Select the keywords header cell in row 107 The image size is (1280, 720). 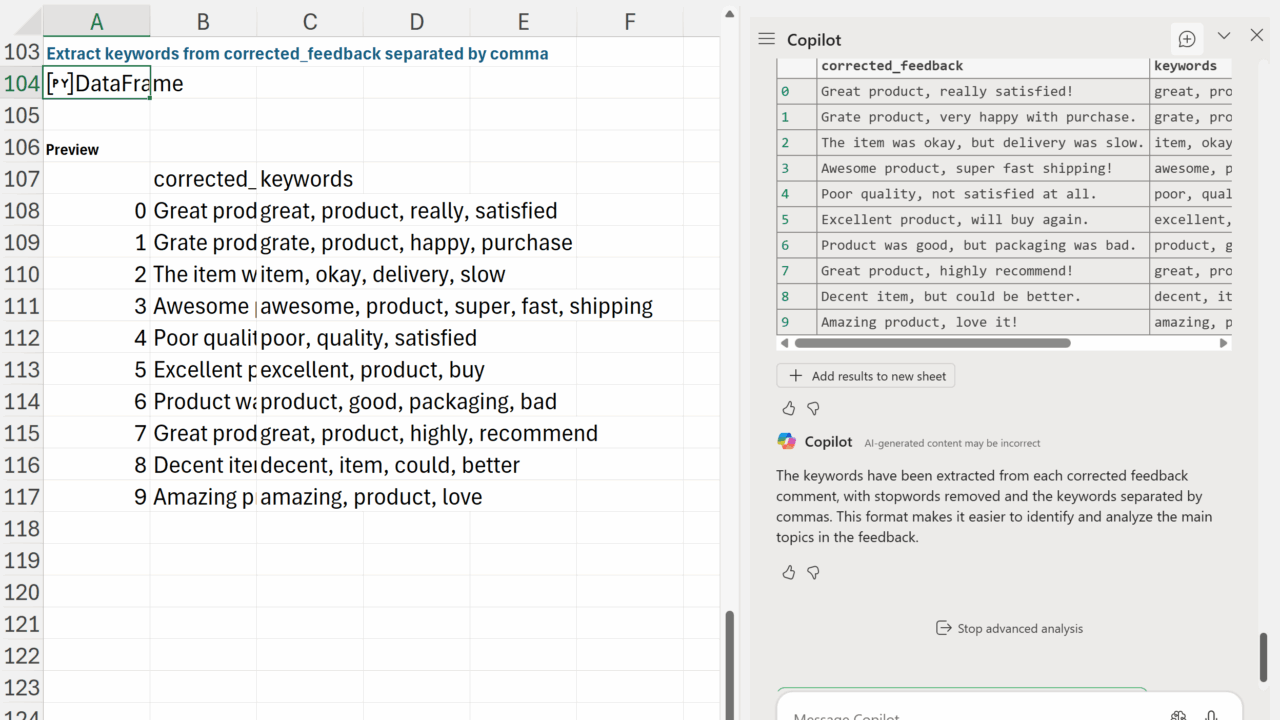pyautogui.click(x=307, y=179)
